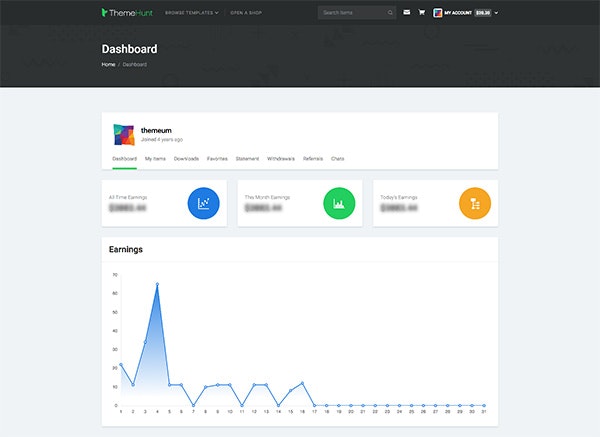Click the account balance badge
The image size is (600, 437).
click(x=483, y=13)
